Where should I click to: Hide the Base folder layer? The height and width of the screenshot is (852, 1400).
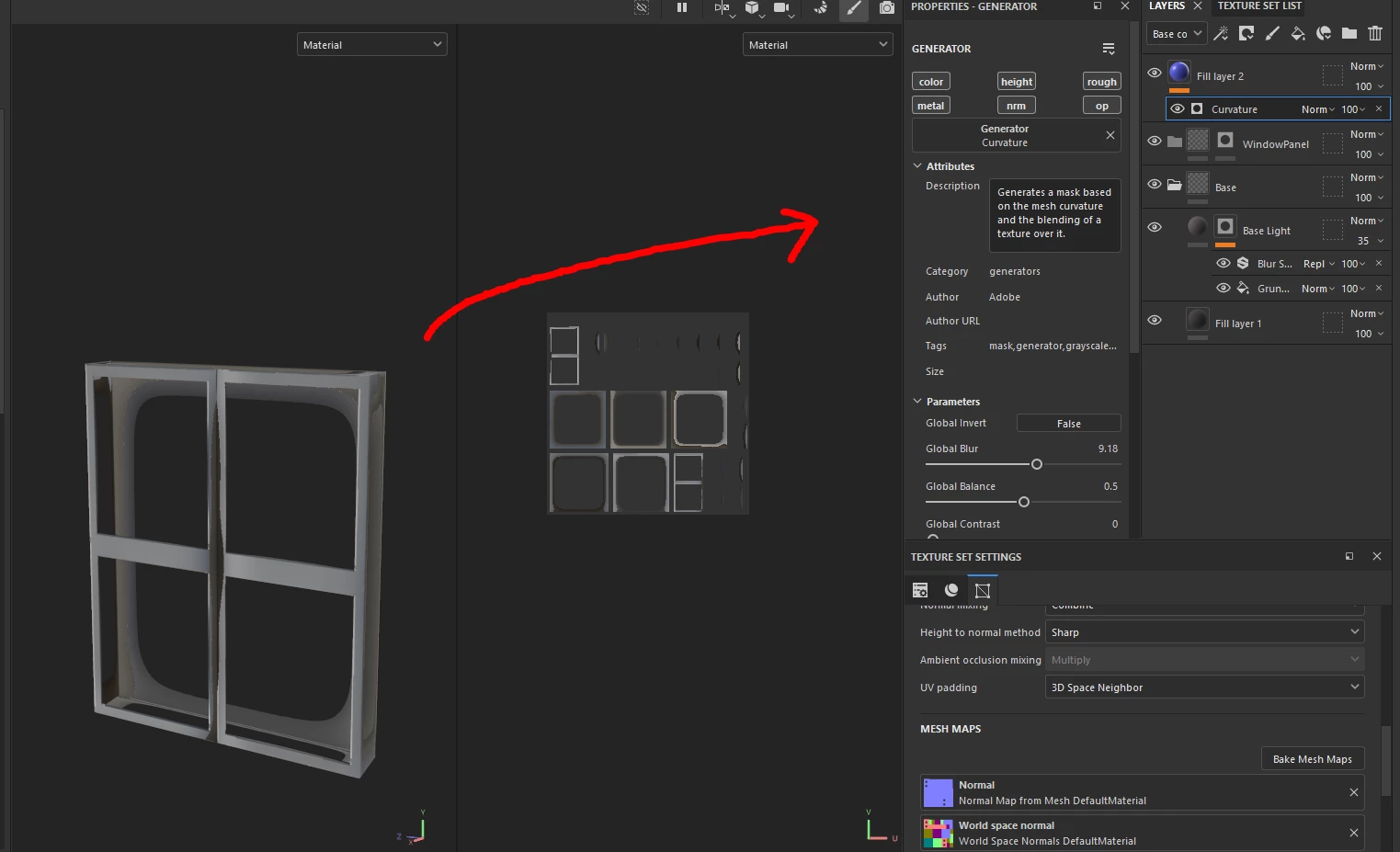point(1155,184)
